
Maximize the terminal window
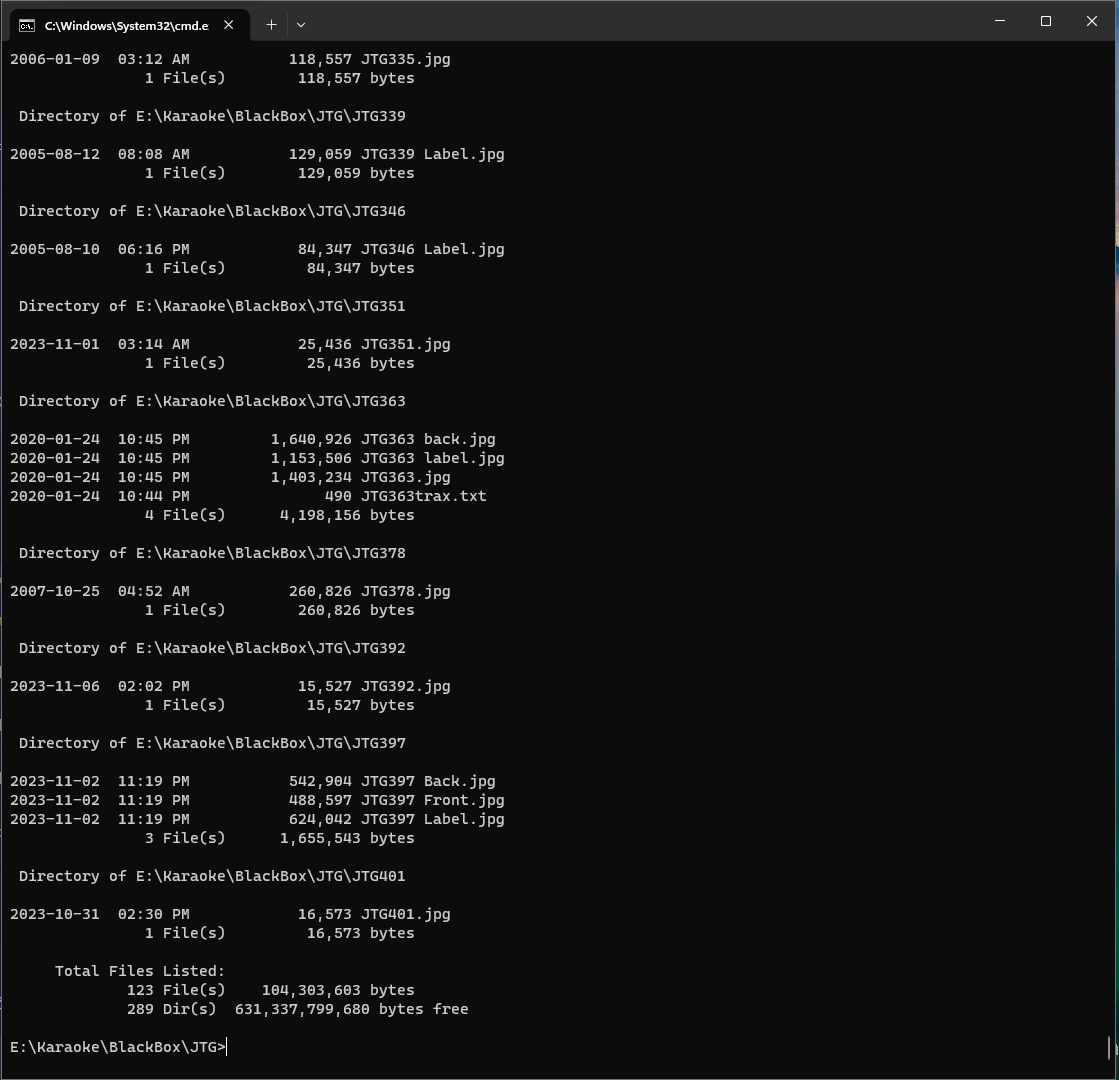(1046, 21)
